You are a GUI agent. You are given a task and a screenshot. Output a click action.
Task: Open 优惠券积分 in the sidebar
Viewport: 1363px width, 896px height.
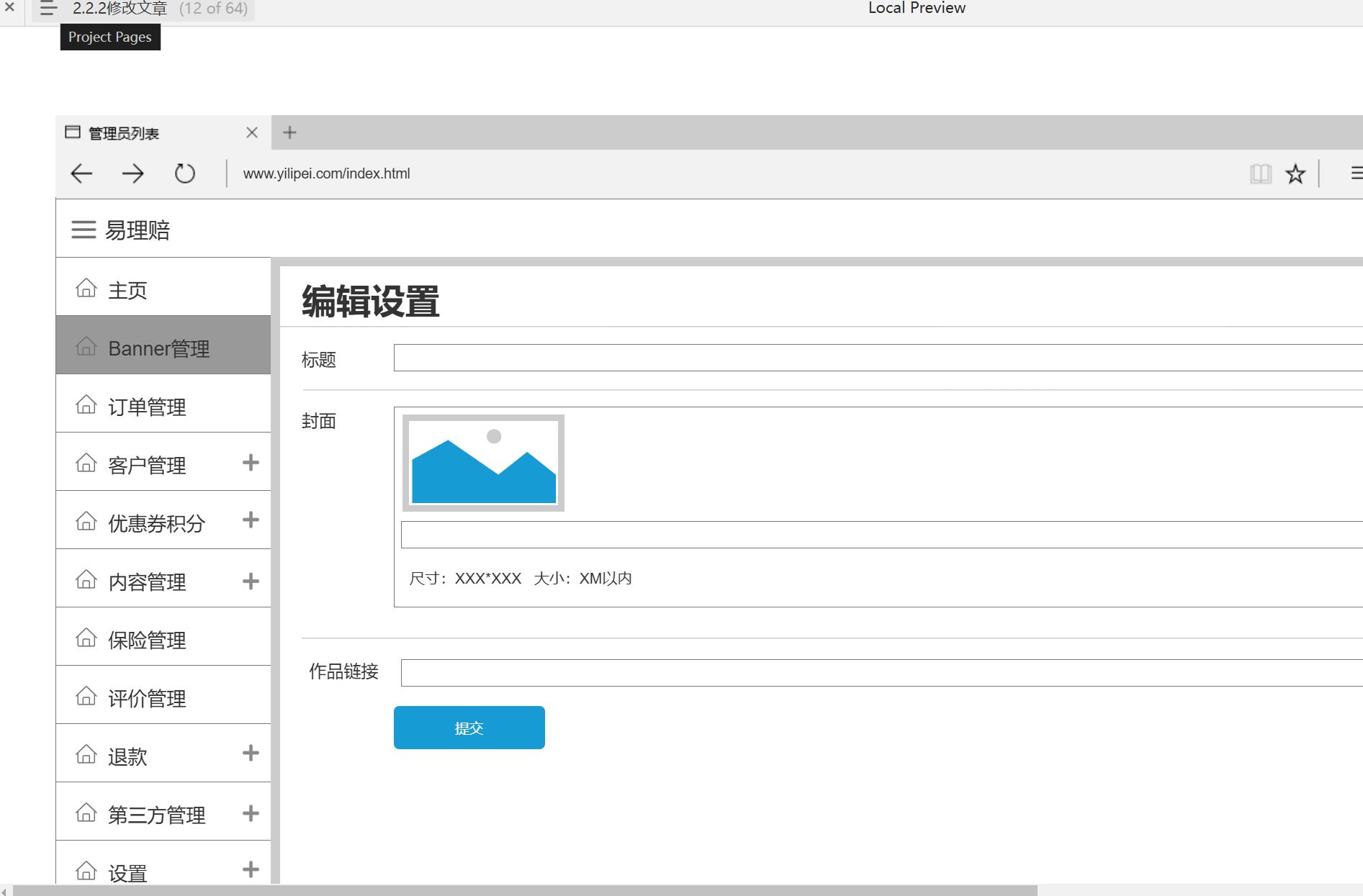[163, 520]
